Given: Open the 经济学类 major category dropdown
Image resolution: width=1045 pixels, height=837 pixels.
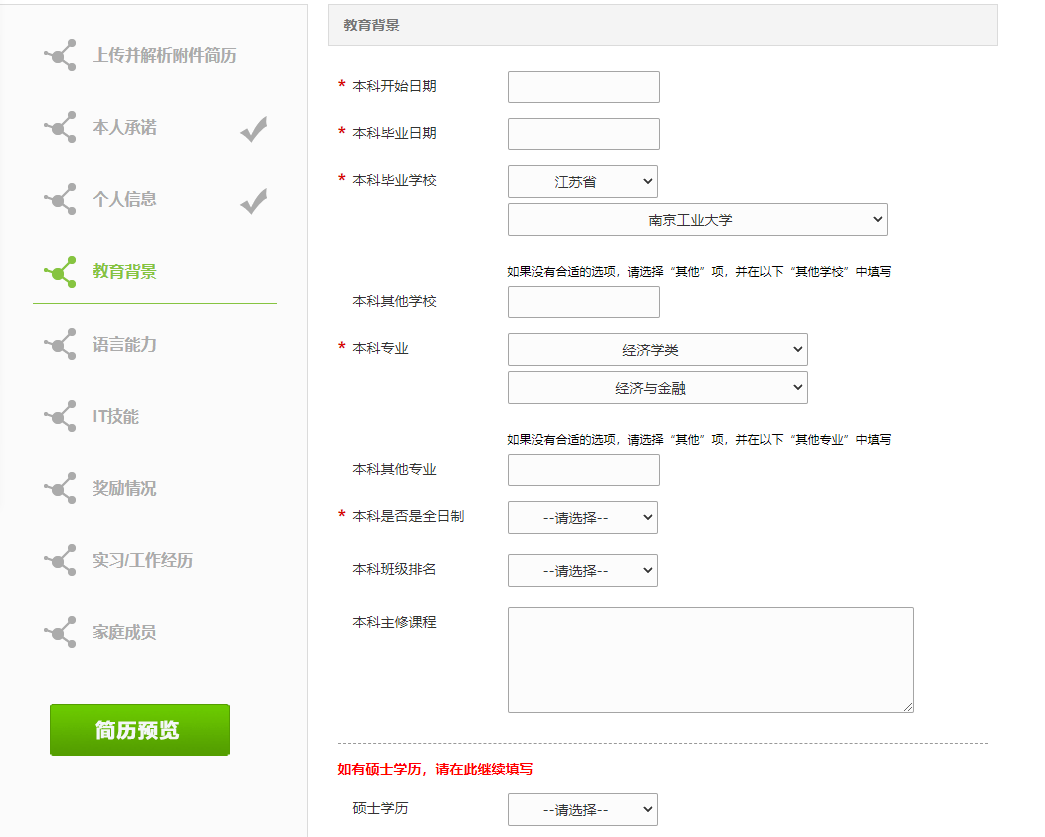Looking at the screenshot, I should pyautogui.click(x=657, y=350).
